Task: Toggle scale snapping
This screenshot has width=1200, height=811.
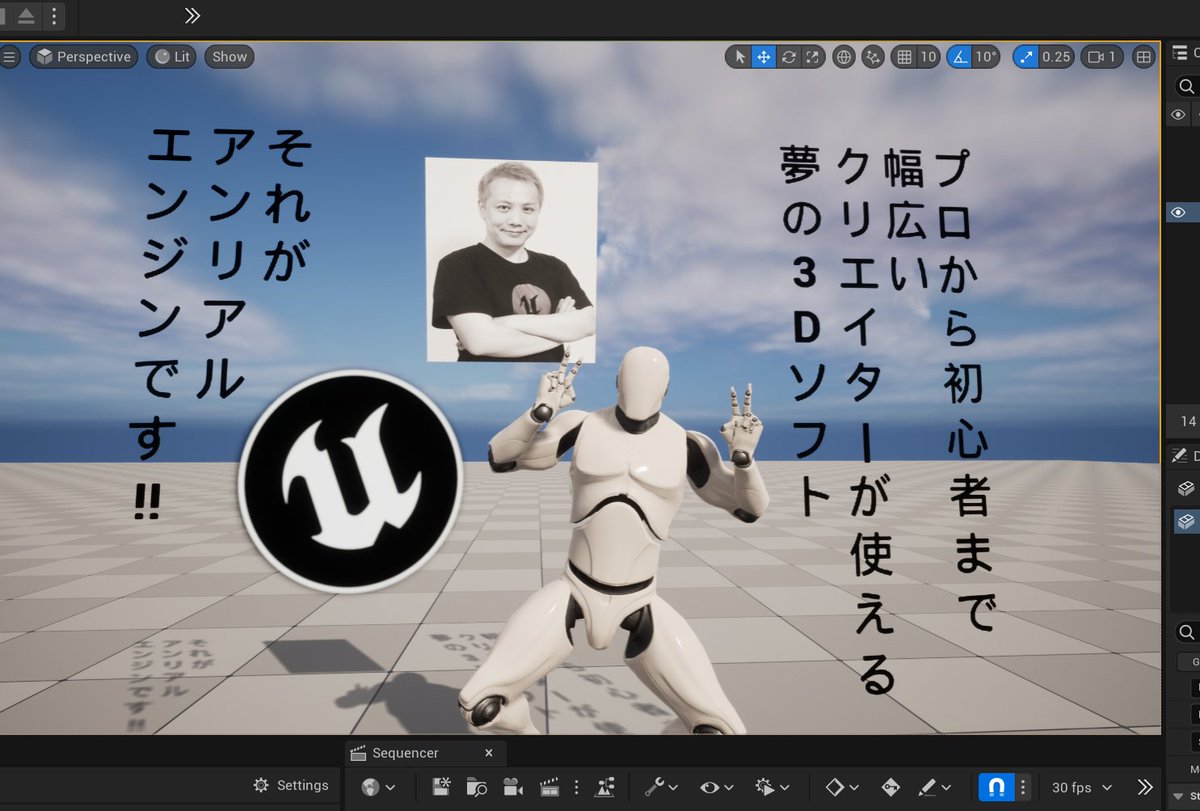Action: pyautogui.click(x=1025, y=57)
